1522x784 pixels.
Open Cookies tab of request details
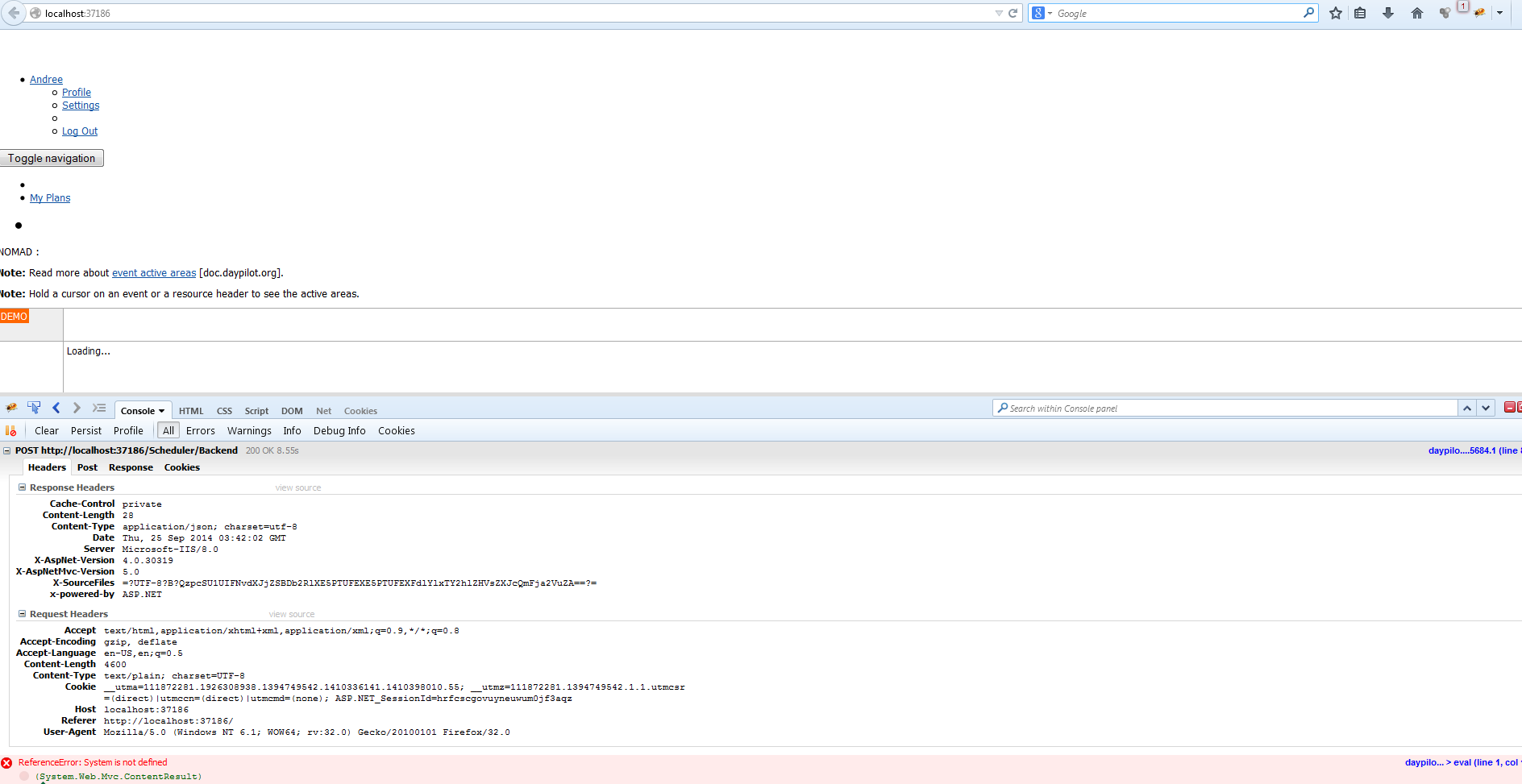pyautogui.click(x=182, y=467)
